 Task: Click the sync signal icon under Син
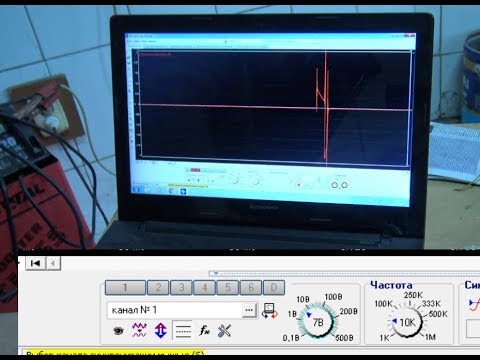click(x=474, y=305)
